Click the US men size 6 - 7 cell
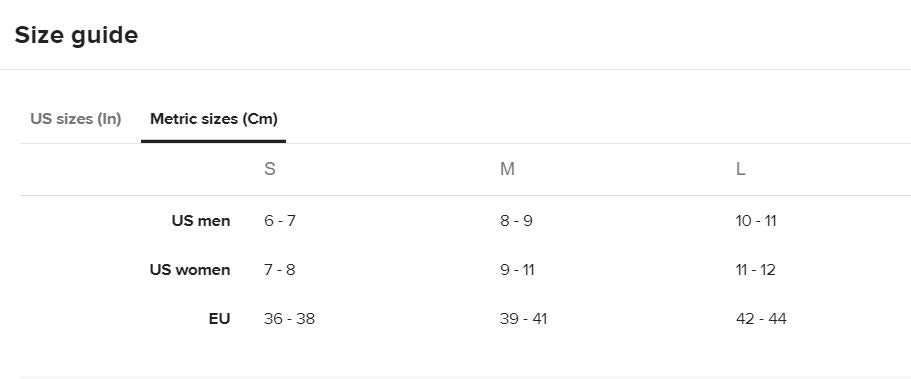The width and height of the screenshot is (911, 379). pos(279,221)
